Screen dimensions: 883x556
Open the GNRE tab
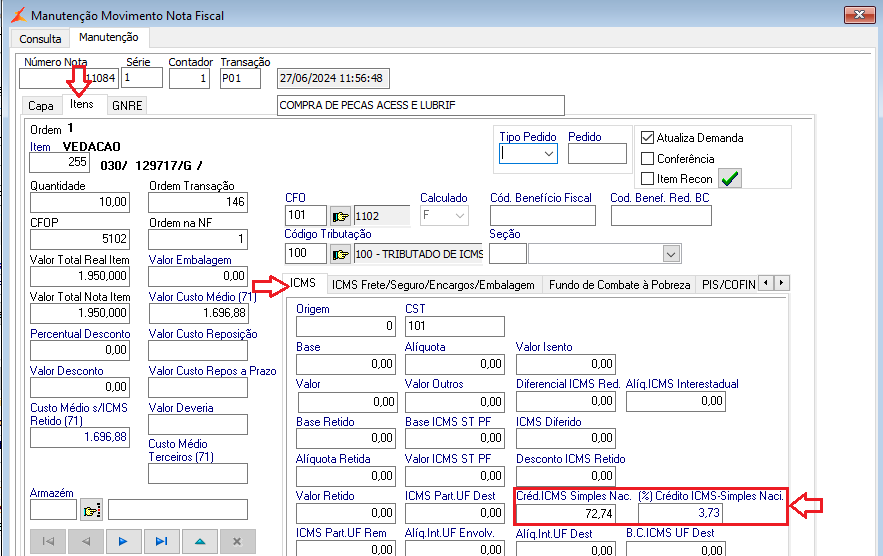pyautogui.click(x=127, y=106)
